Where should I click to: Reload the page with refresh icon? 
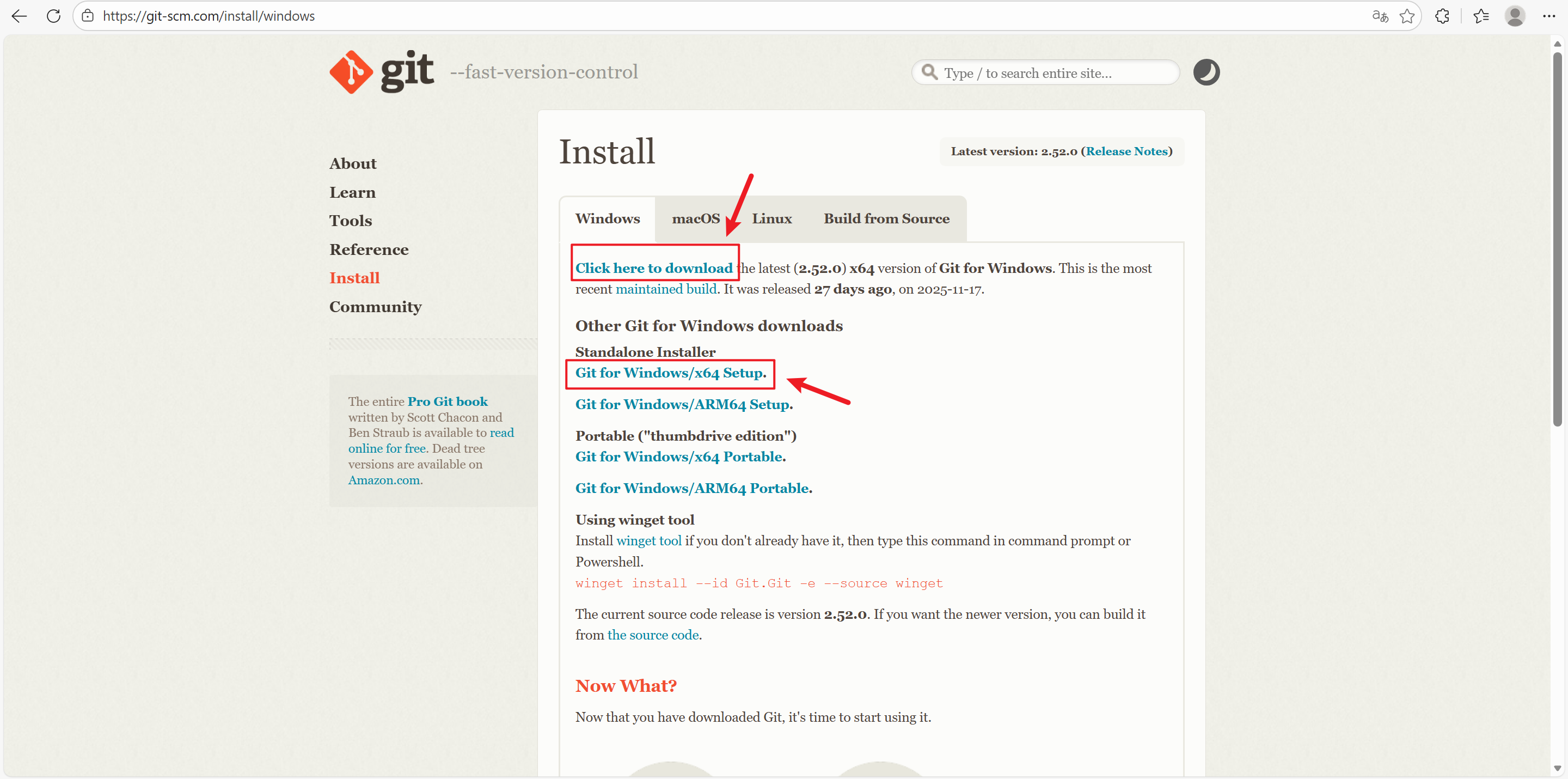[53, 16]
